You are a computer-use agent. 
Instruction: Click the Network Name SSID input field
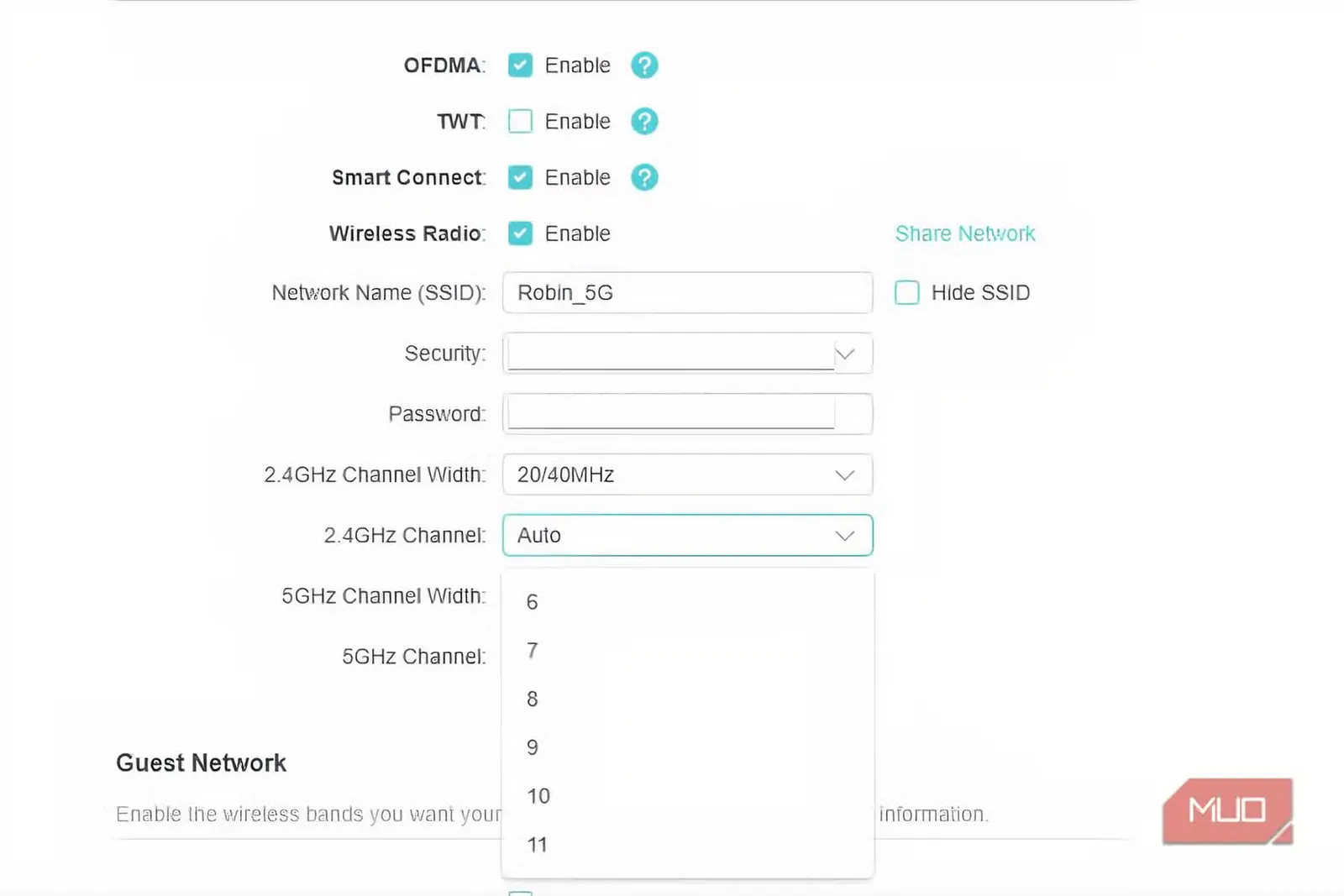click(687, 293)
